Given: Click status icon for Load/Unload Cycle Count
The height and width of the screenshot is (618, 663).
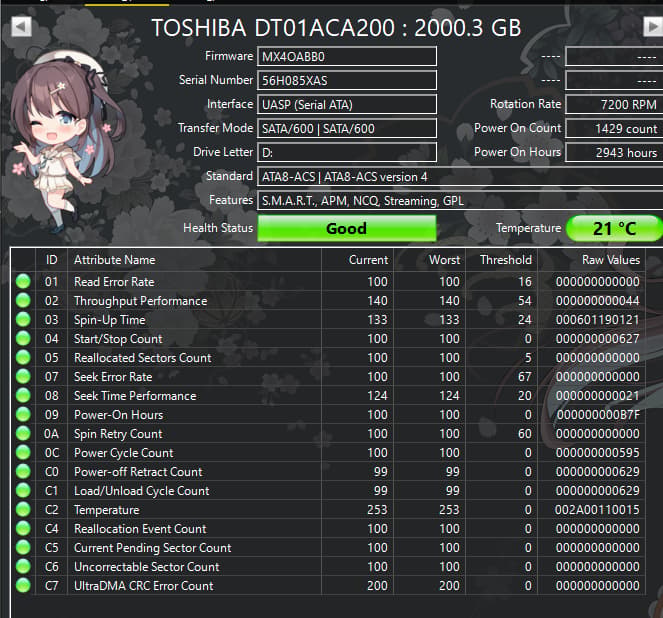Looking at the screenshot, I should pos(23,490).
